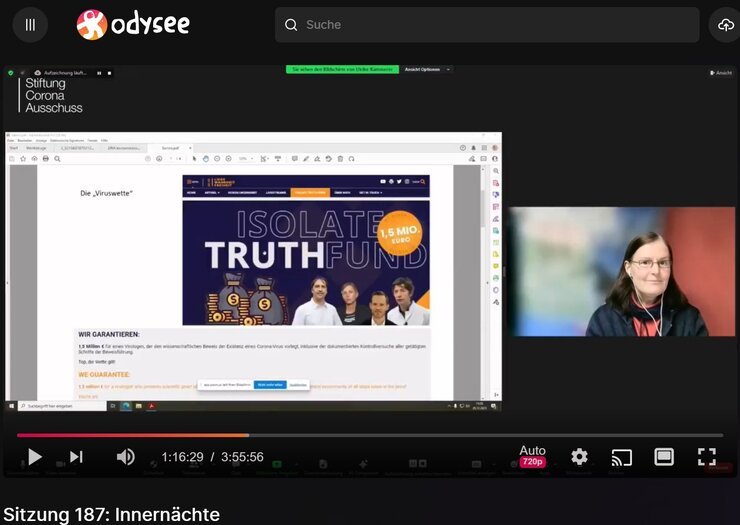Image resolution: width=740 pixels, height=525 pixels.
Task: Open the Windows Start button in the shared screen
Action: coord(11,406)
